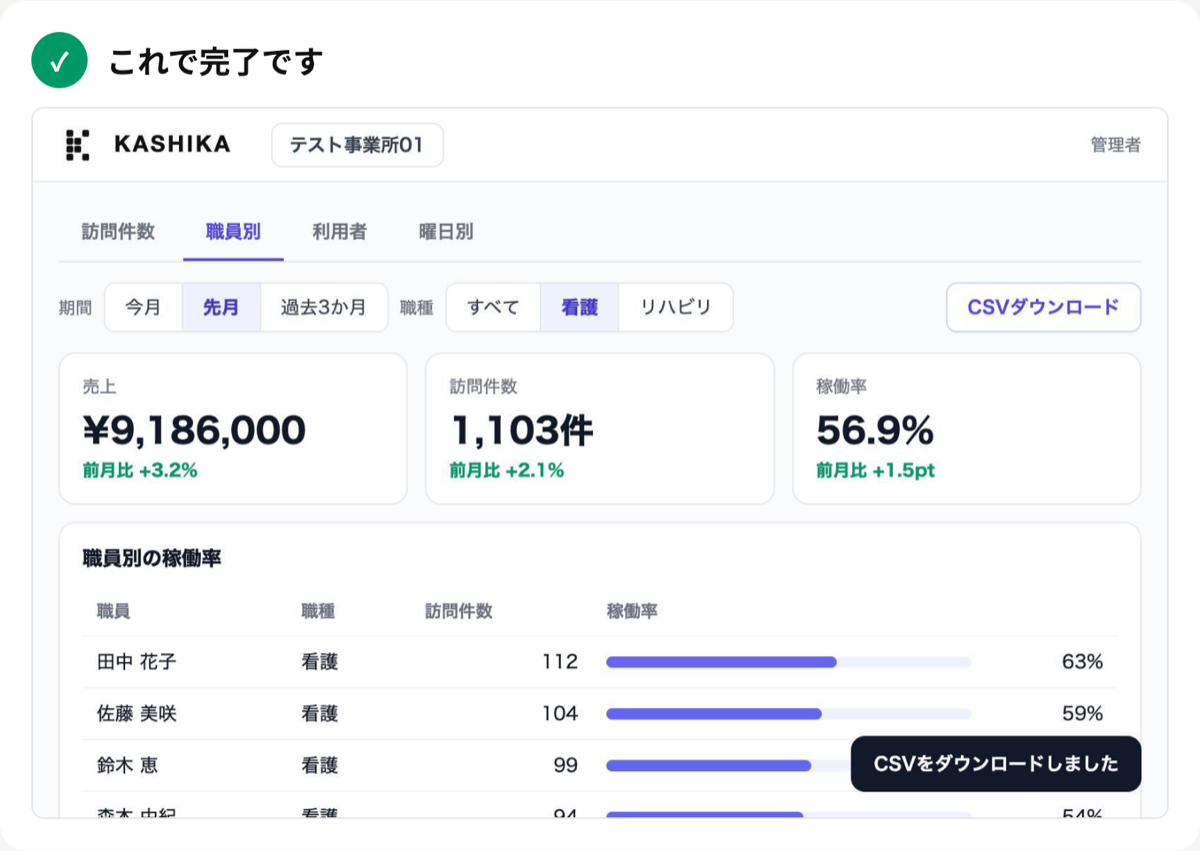Click the 稼働率 column header in the table
Viewport: 1200px width, 851px height.
click(x=632, y=611)
